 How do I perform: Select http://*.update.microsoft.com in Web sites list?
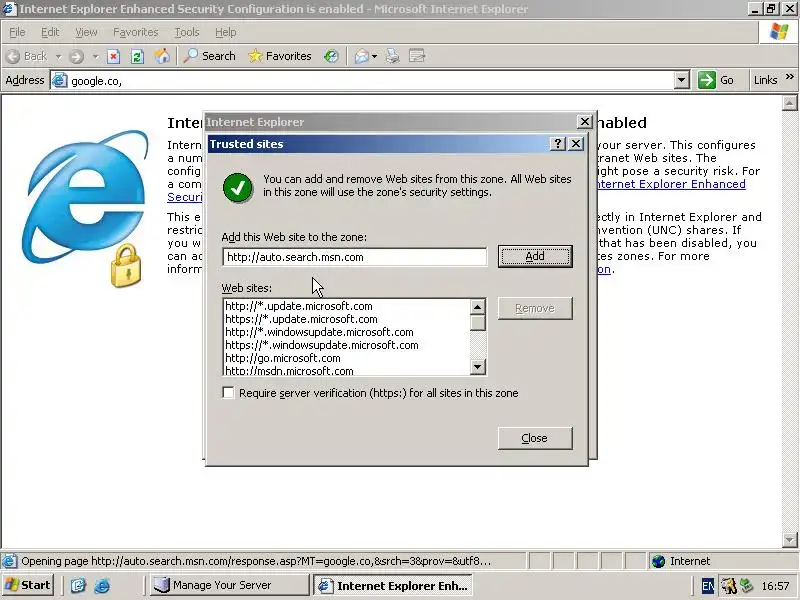[299, 306]
